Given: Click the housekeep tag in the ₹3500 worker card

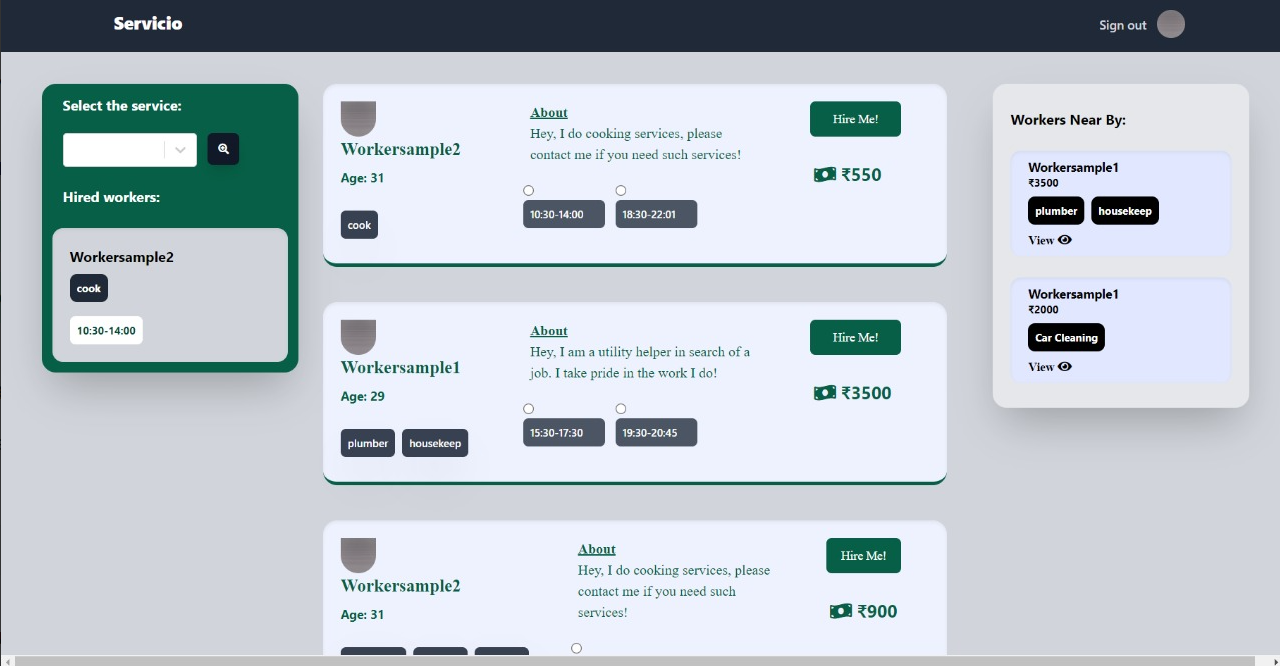Looking at the screenshot, I should click(435, 443).
